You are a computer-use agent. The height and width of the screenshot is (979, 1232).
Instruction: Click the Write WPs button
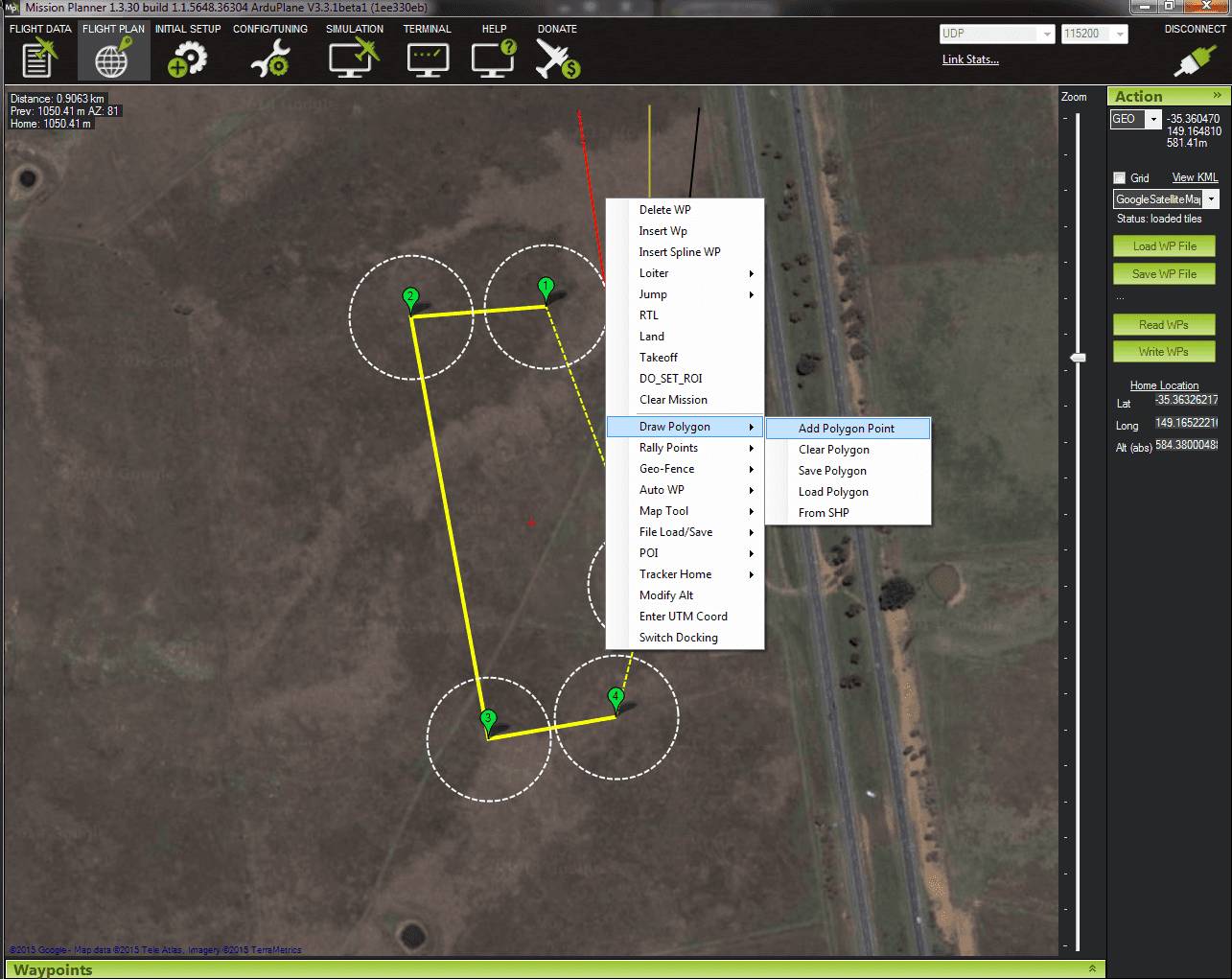[1163, 352]
